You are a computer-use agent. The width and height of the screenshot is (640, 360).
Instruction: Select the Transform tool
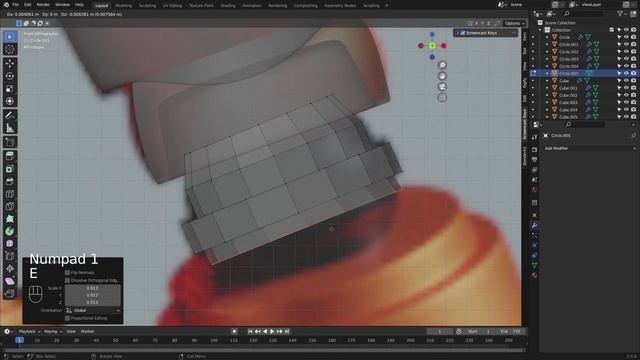[x=10, y=101]
